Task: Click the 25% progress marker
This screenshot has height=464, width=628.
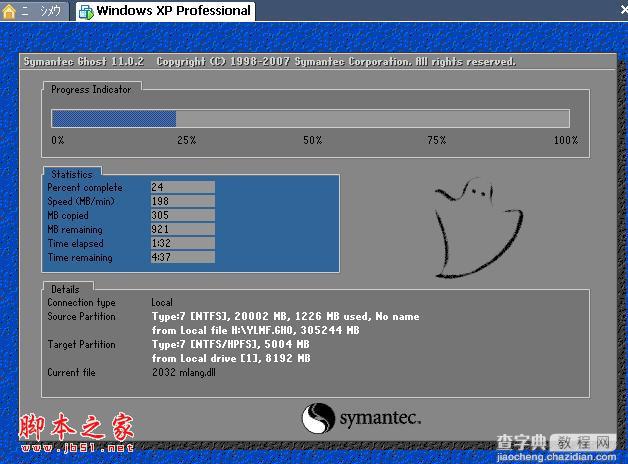Action: click(x=187, y=140)
